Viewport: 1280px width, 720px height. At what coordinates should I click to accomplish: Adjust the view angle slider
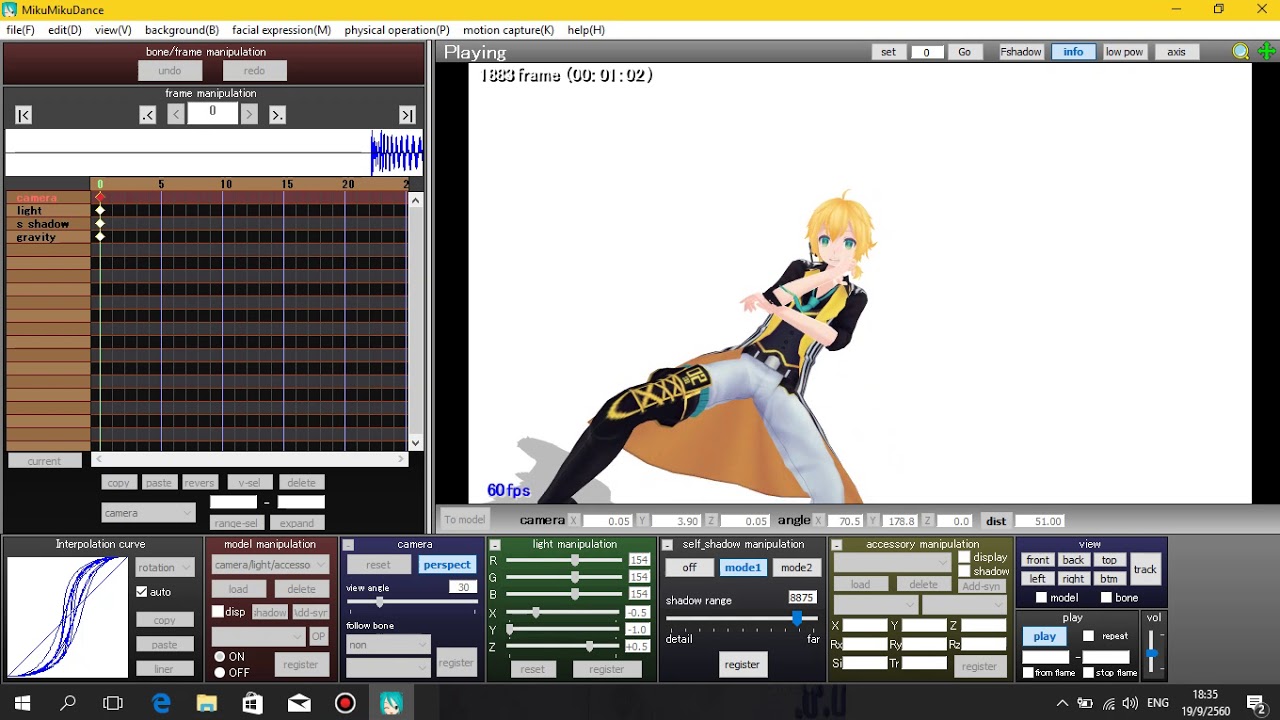tap(379, 602)
